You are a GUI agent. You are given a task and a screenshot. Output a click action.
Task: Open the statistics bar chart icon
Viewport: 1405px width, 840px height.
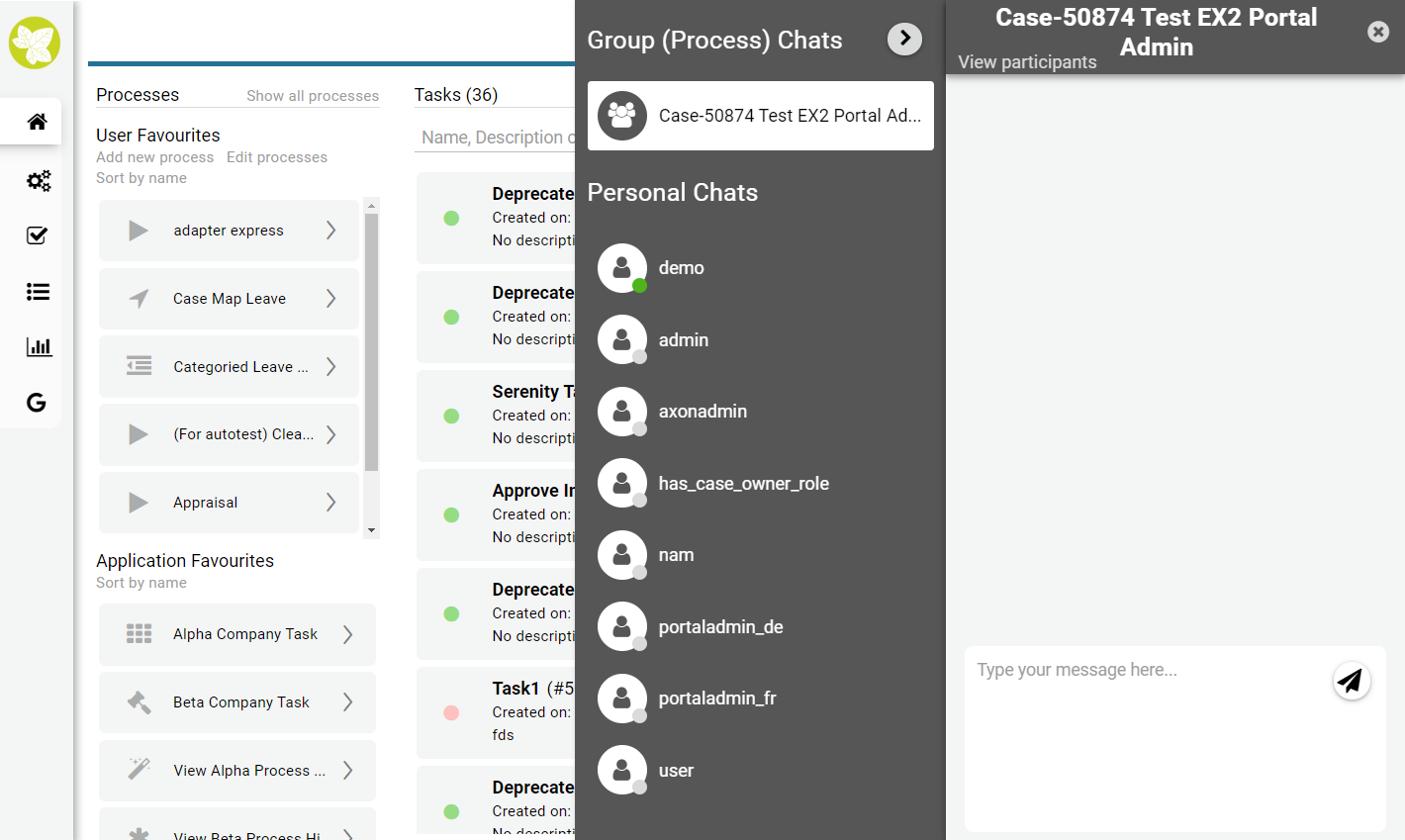[x=39, y=346]
